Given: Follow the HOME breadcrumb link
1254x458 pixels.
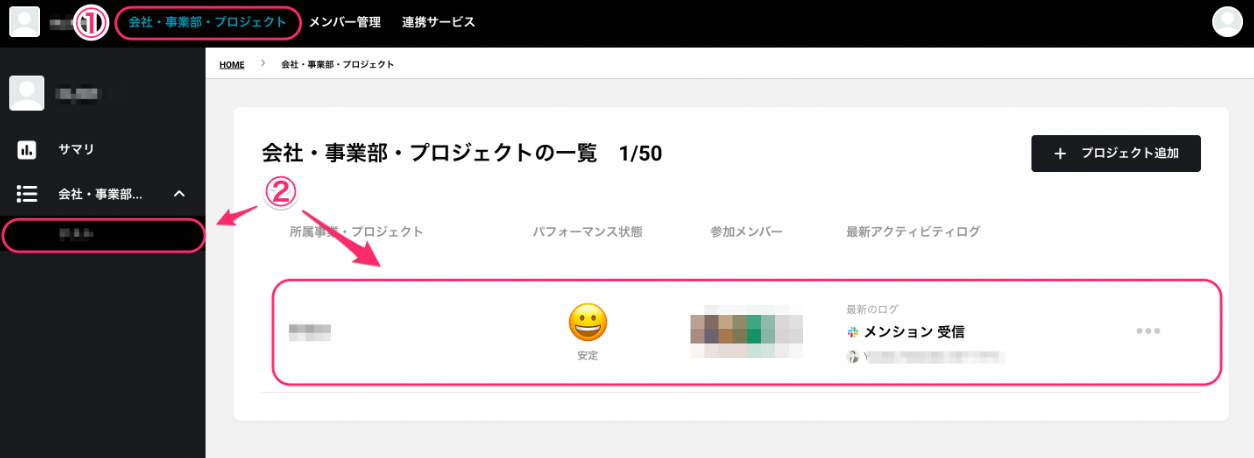Looking at the screenshot, I should coord(232,64).
